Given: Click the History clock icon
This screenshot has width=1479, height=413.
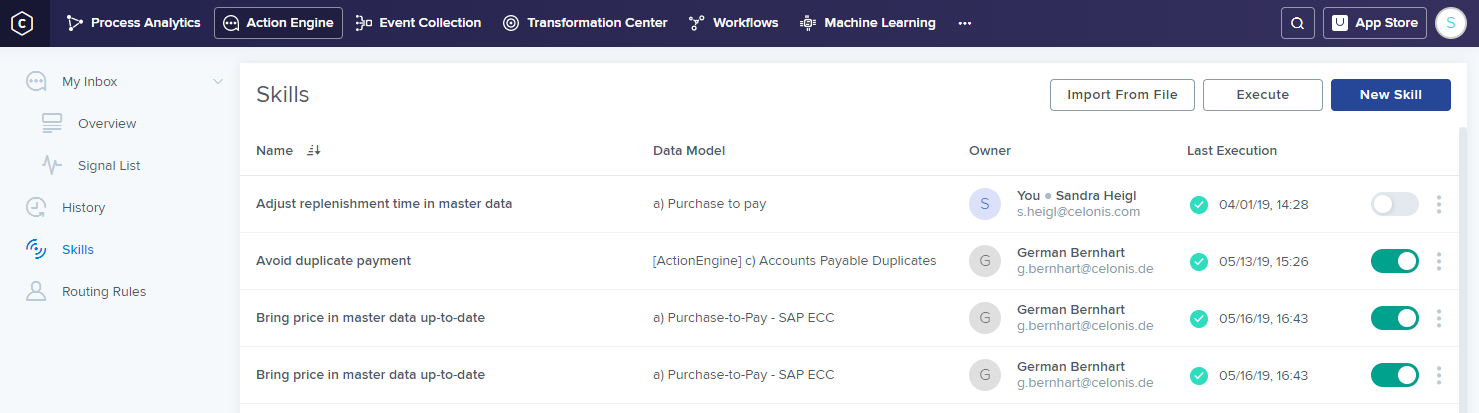Looking at the screenshot, I should [x=36, y=207].
